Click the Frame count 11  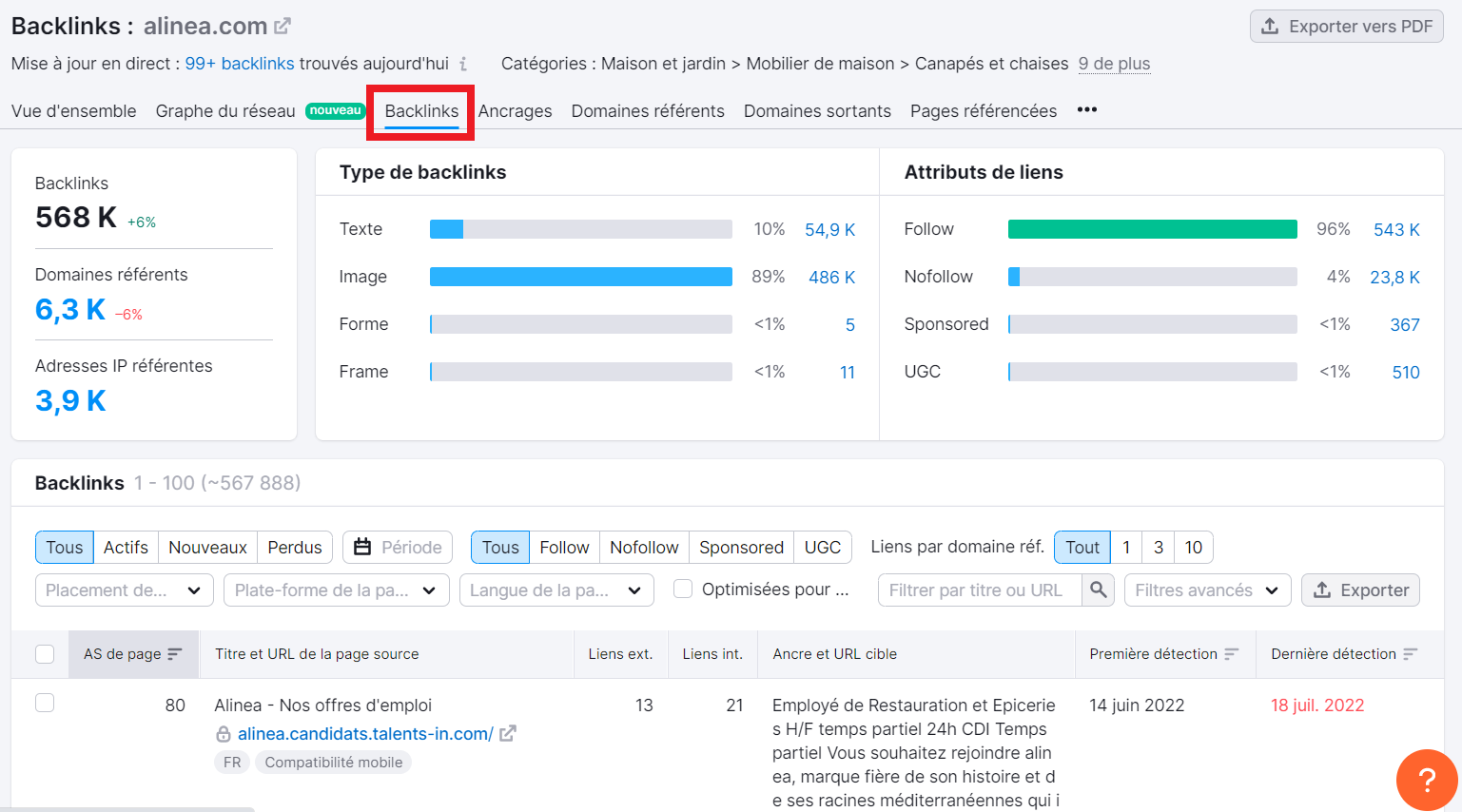pyautogui.click(x=848, y=372)
